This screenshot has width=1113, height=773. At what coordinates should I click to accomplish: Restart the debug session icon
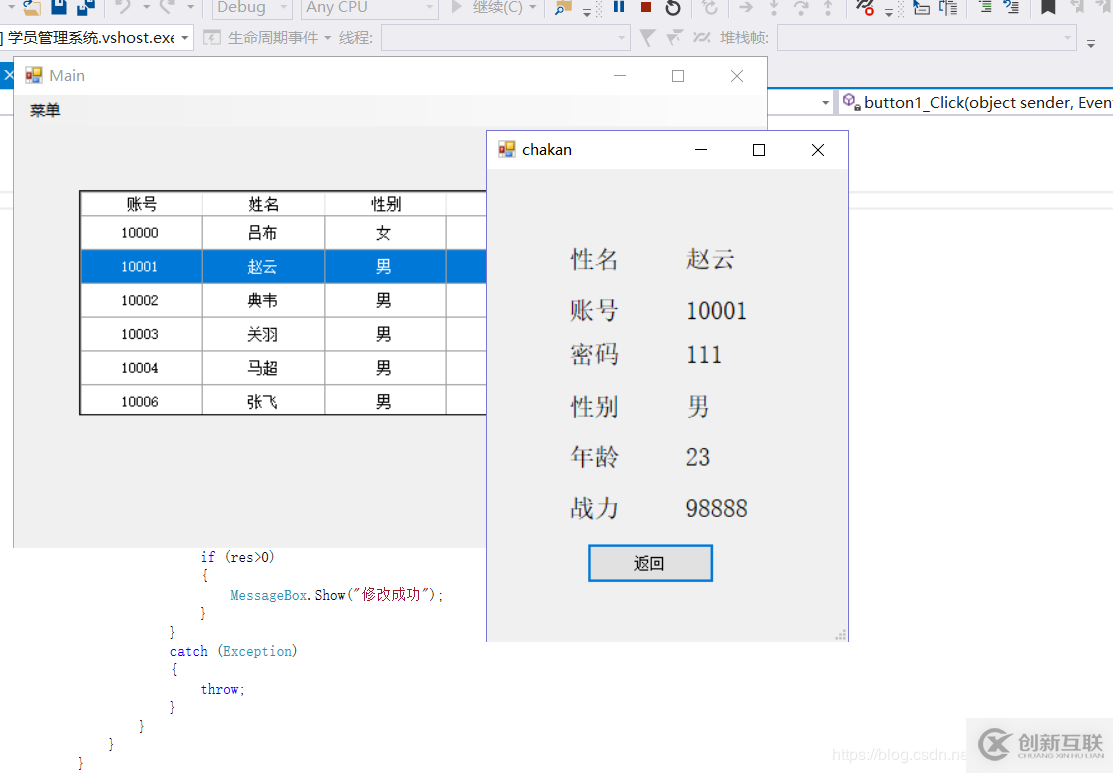[672, 8]
